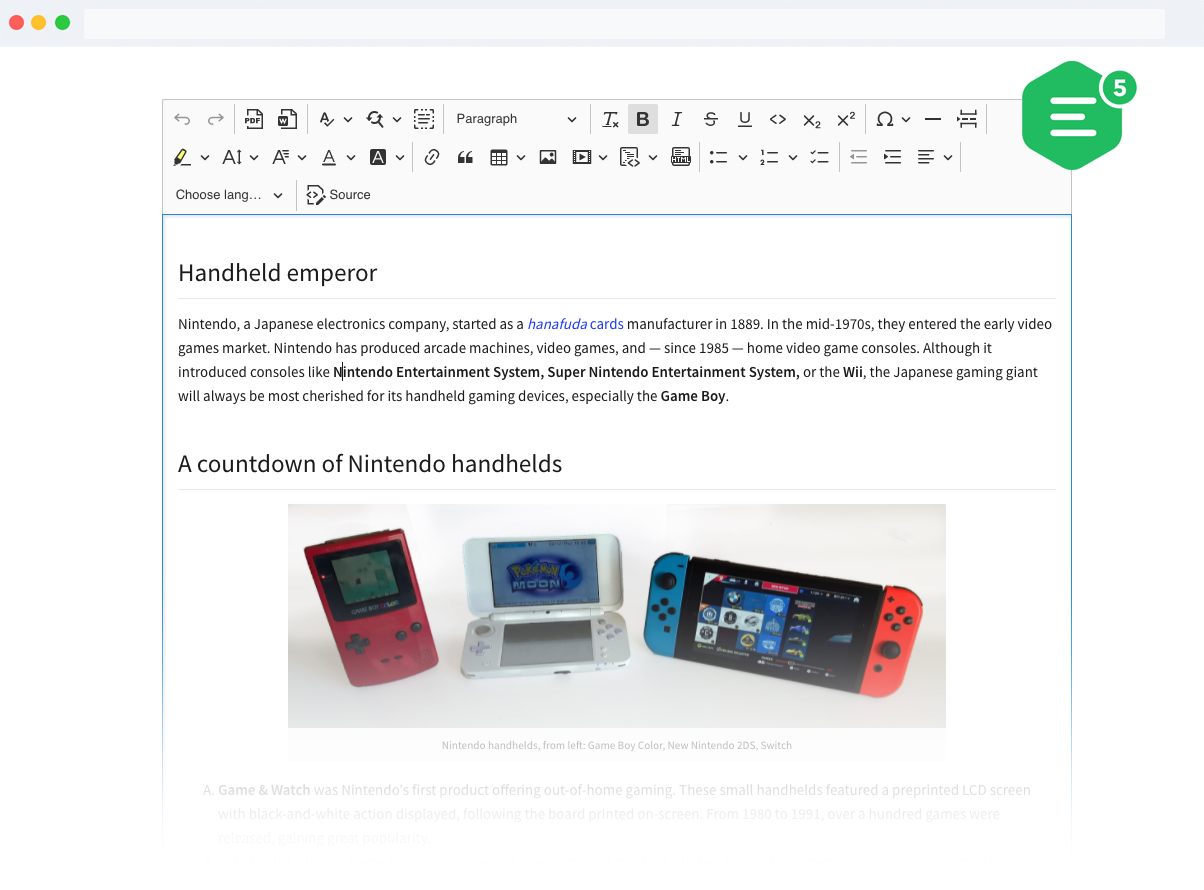Insert a code block
This screenshot has height=890, width=1204.
pyautogui.click(x=629, y=157)
